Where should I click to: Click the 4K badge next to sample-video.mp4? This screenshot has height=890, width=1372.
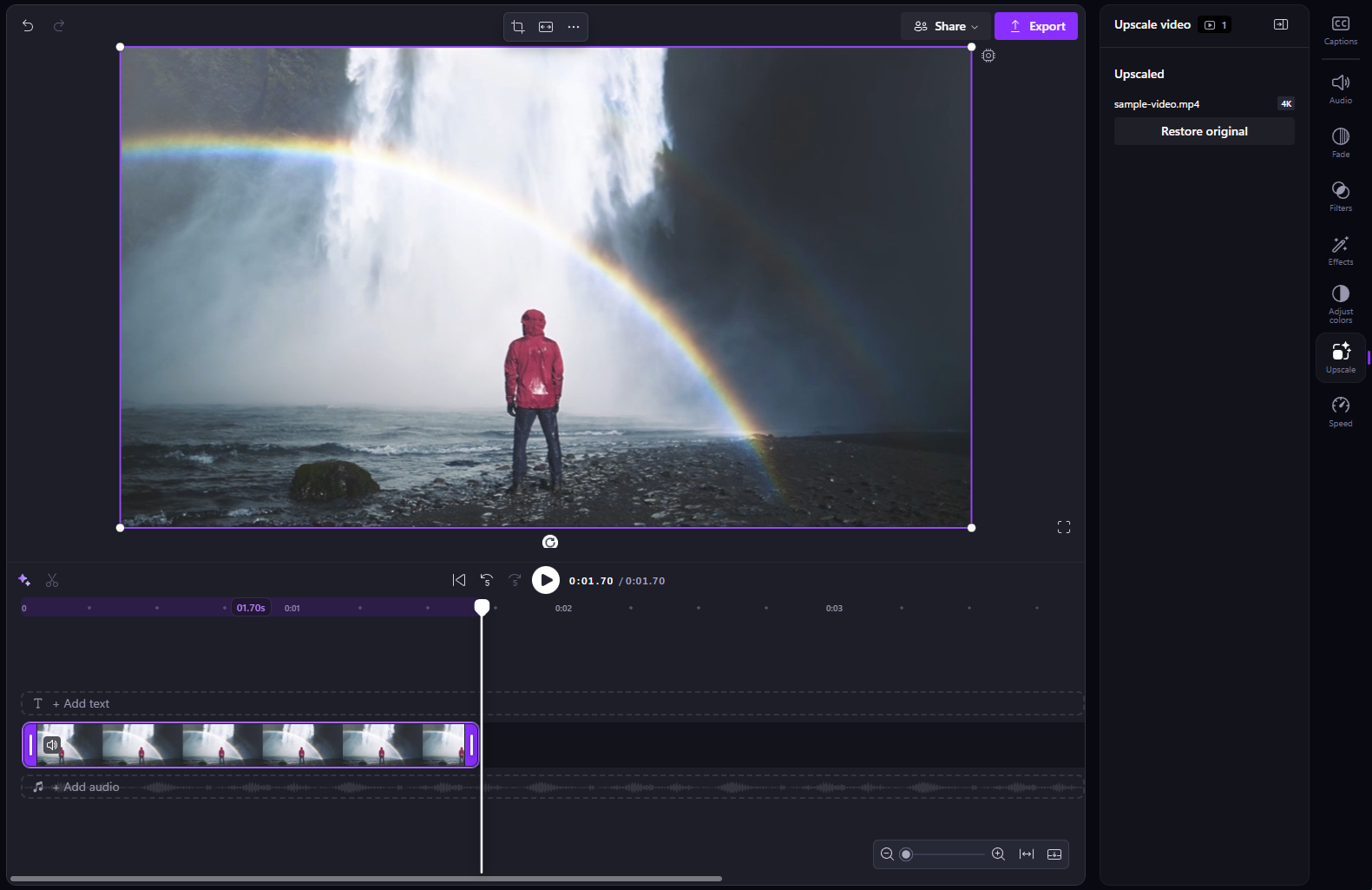pyautogui.click(x=1286, y=103)
